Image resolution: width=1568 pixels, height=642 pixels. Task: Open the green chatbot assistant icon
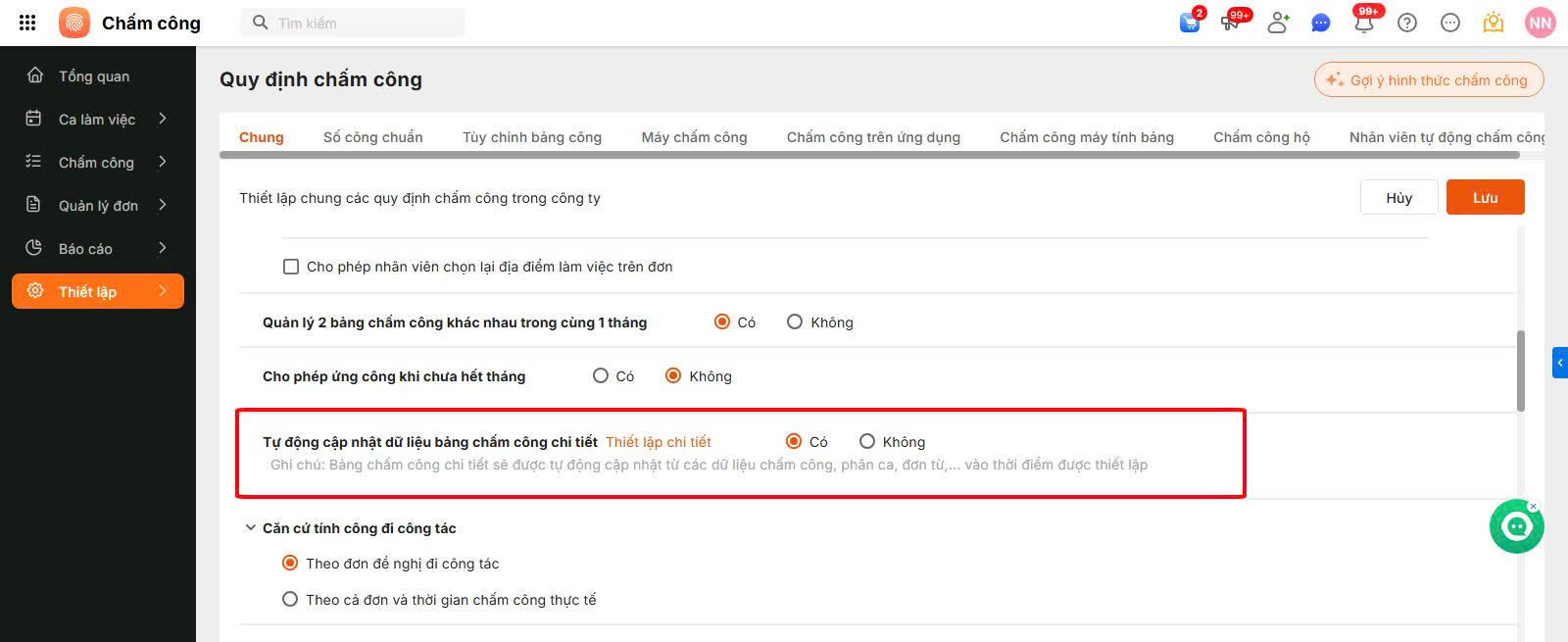point(1516,527)
